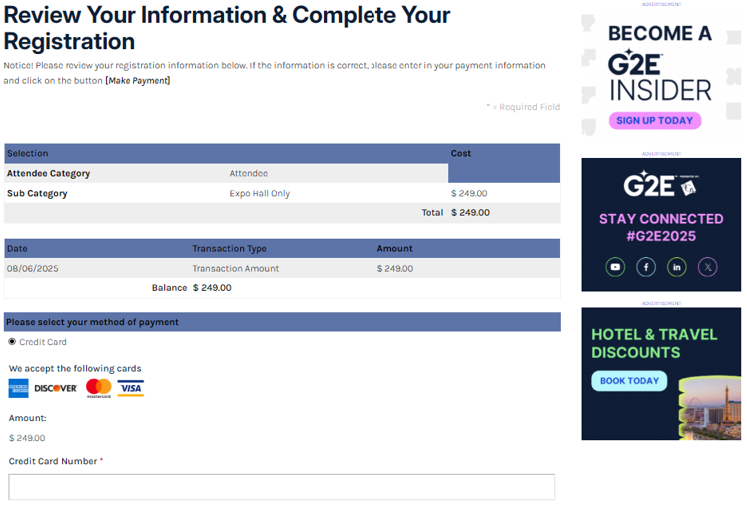The image size is (747, 507).
Task: Click the '* = Required Field' note
Action: pyautogui.click(x=523, y=107)
